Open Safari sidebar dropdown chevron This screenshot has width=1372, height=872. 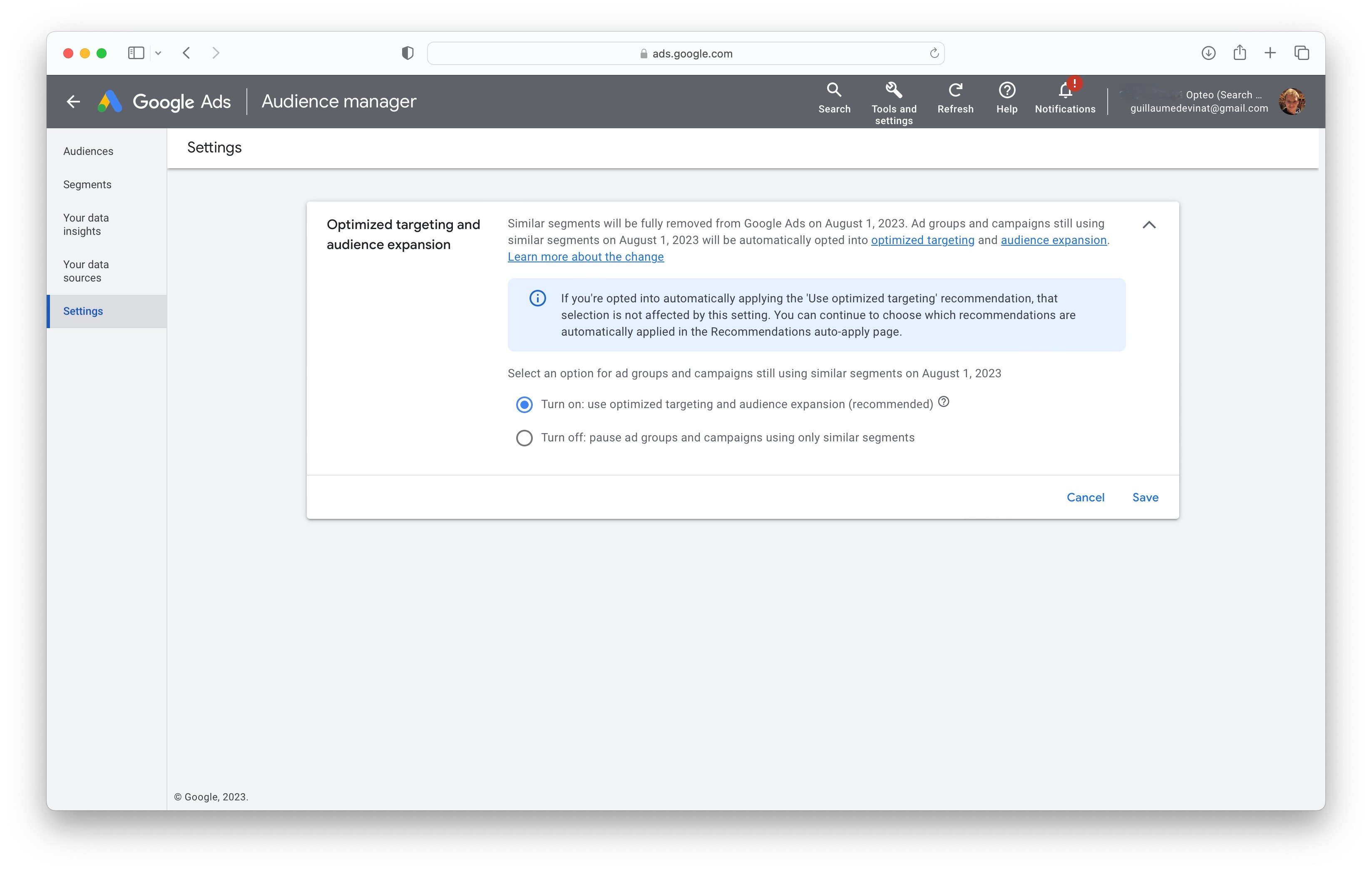[x=159, y=53]
